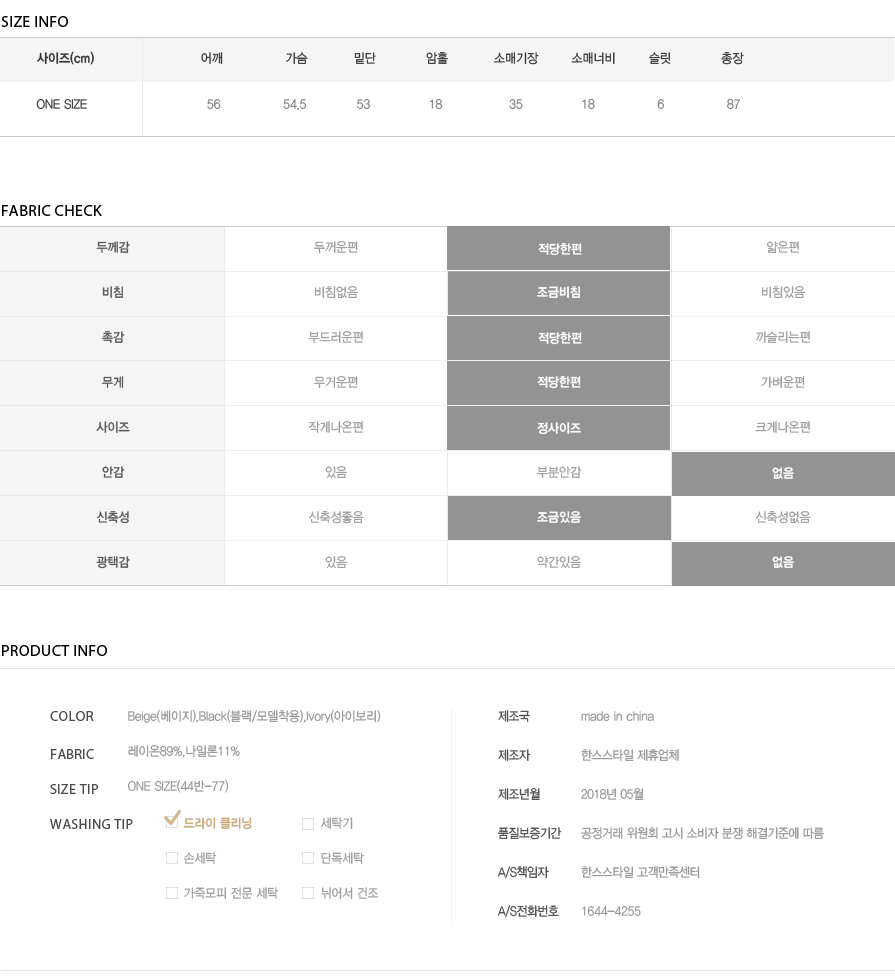
Task: Click the highlighted 조금비침 cell
Action: point(559,292)
